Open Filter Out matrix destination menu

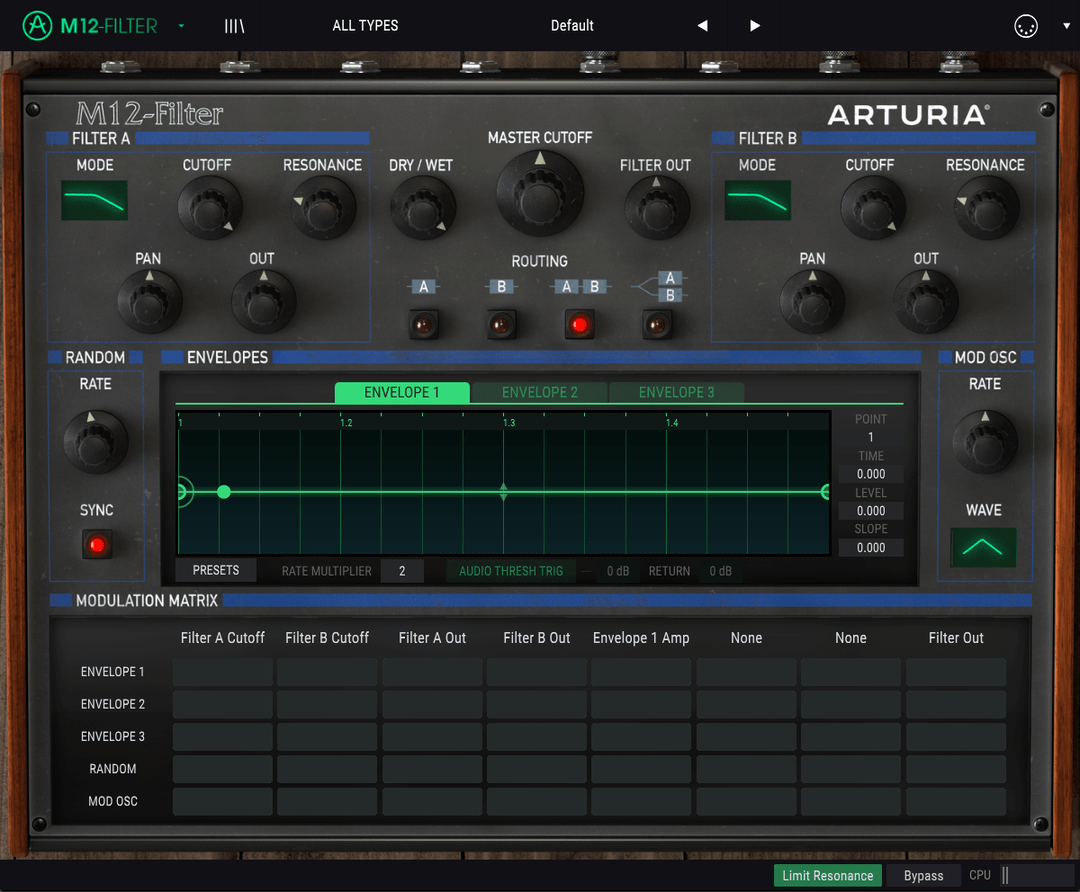click(955, 638)
